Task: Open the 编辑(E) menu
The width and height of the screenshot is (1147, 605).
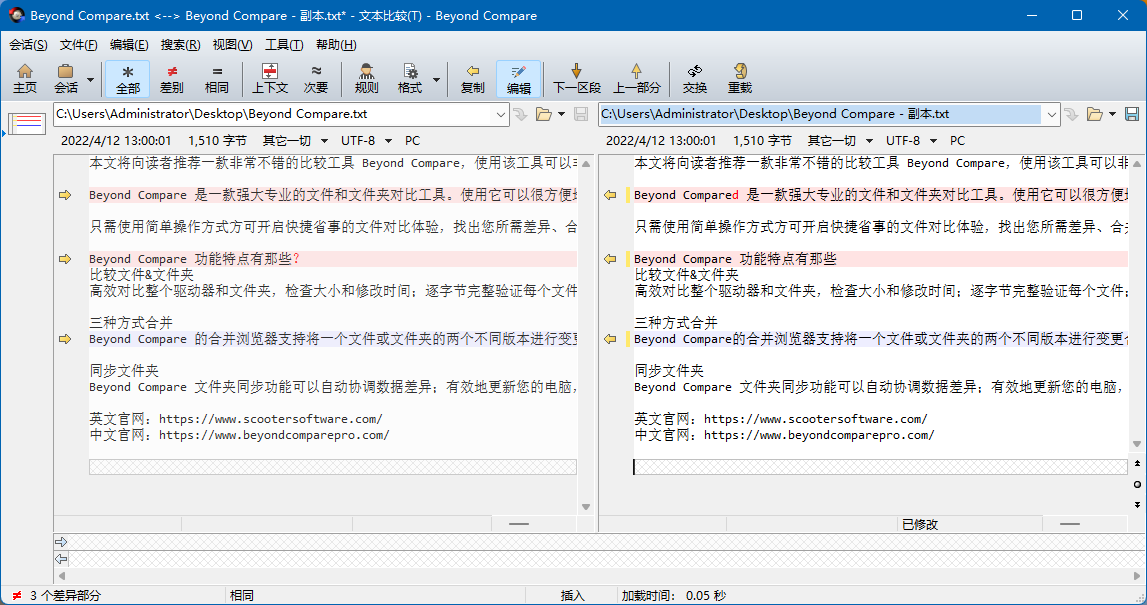Action: (129, 45)
